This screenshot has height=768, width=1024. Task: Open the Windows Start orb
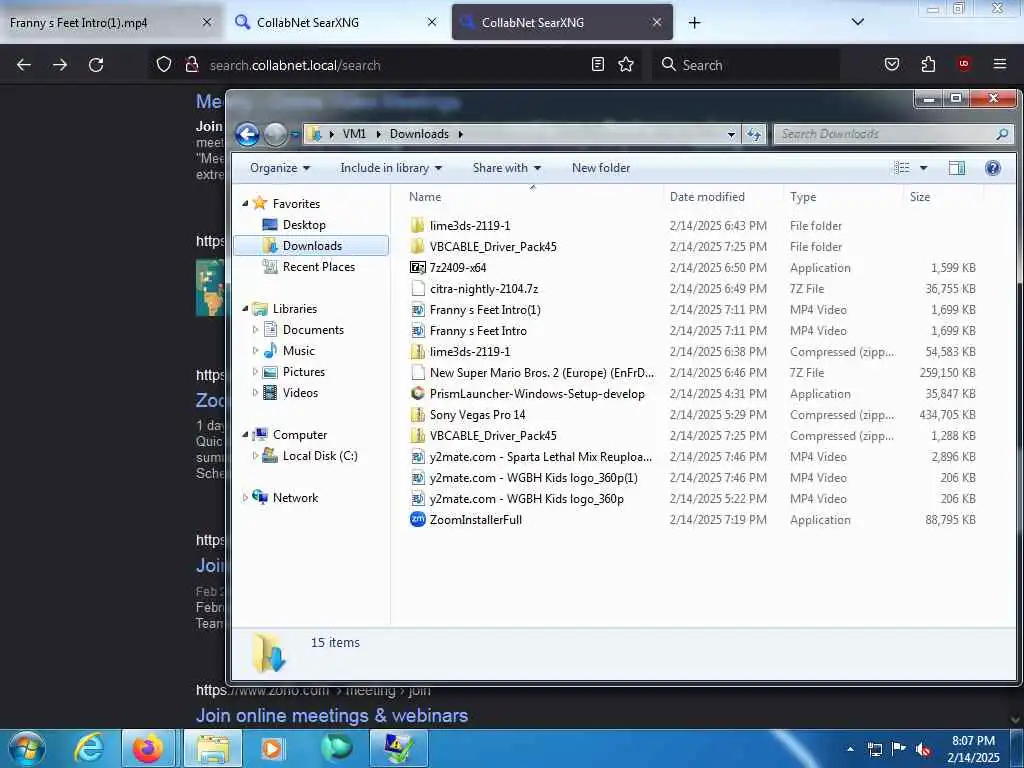[27, 748]
